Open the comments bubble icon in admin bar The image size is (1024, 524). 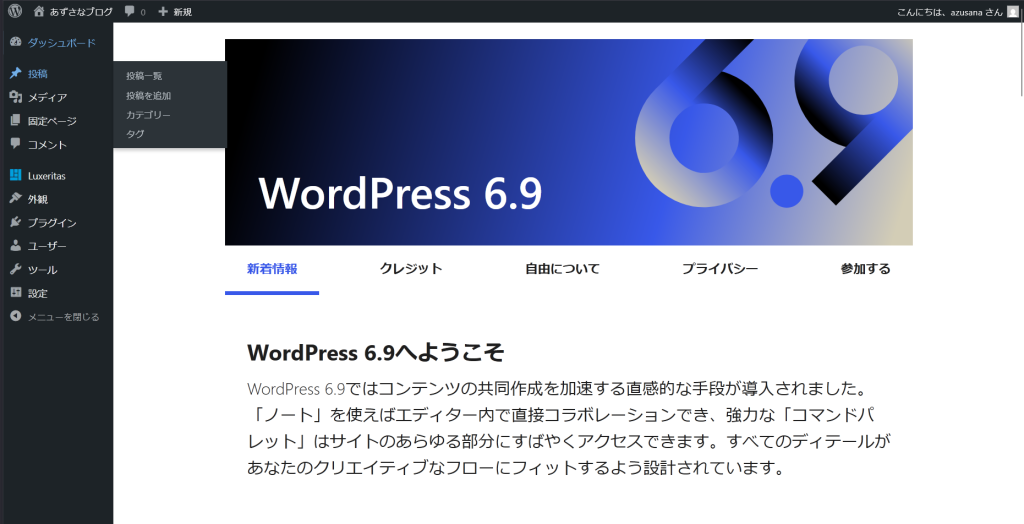[x=130, y=11]
